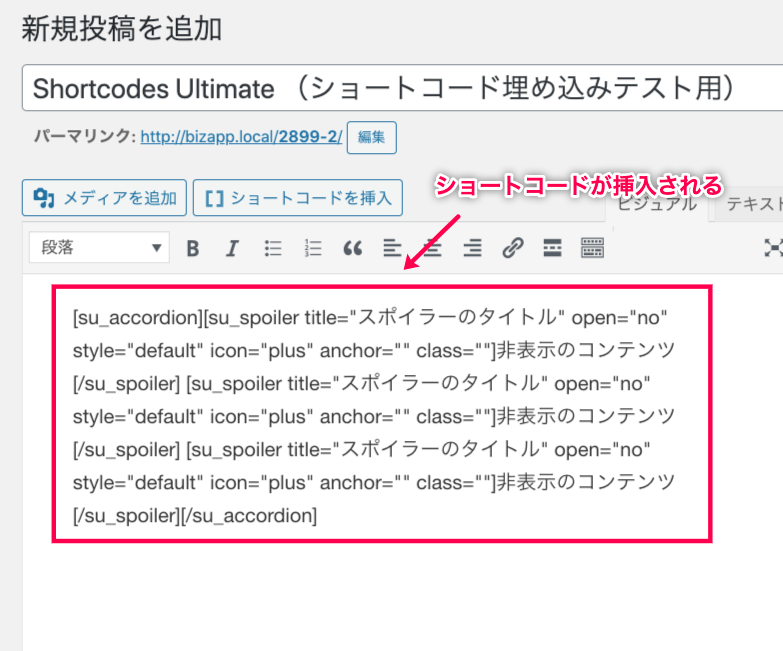The width and height of the screenshot is (783, 651).
Task: Insert a bulleted list
Action: tap(273, 248)
